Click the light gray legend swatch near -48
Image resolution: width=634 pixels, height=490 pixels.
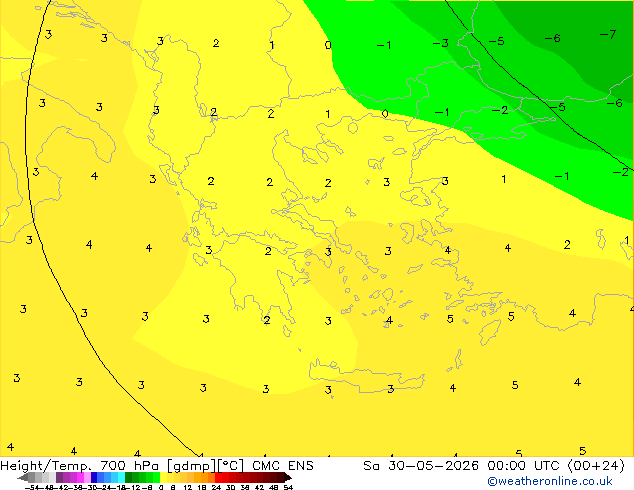point(46,477)
